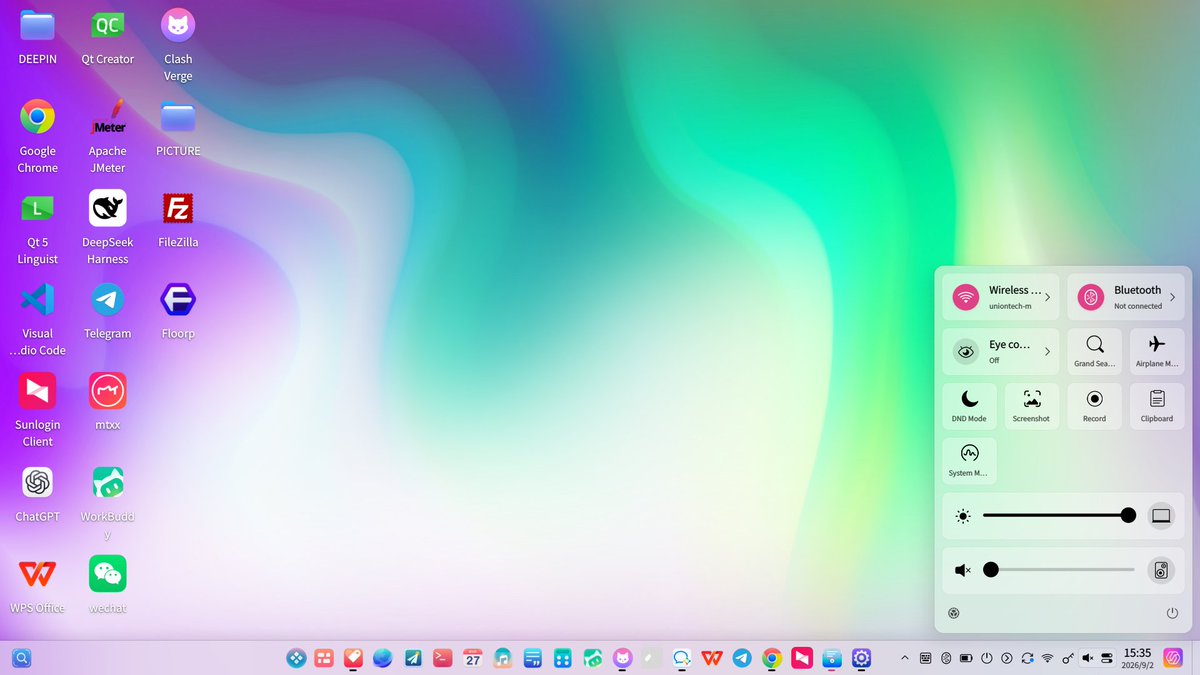Open the quick panel's bottom-left settings icon

tap(953, 613)
